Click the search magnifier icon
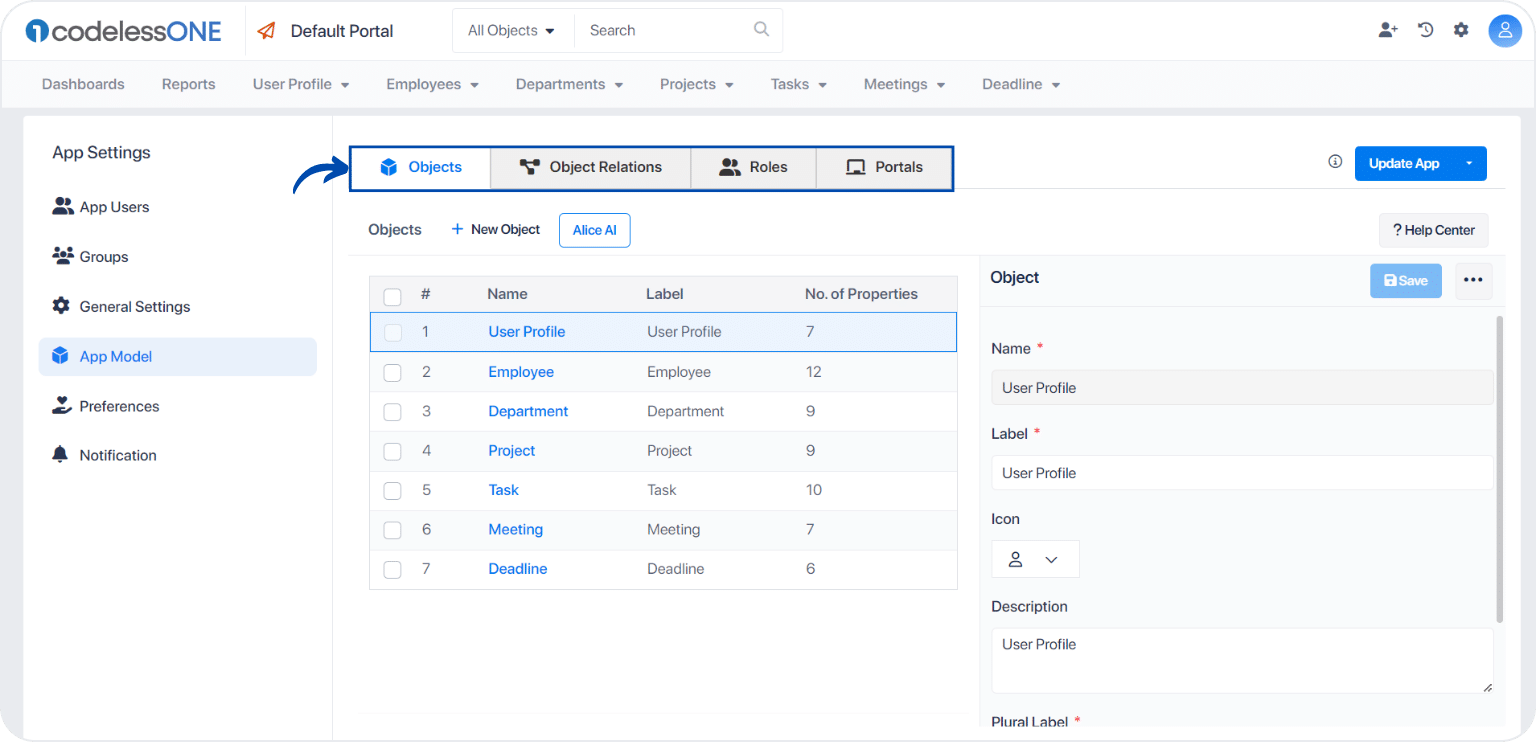The width and height of the screenshot is (1536, 742). tap(762, 30)
